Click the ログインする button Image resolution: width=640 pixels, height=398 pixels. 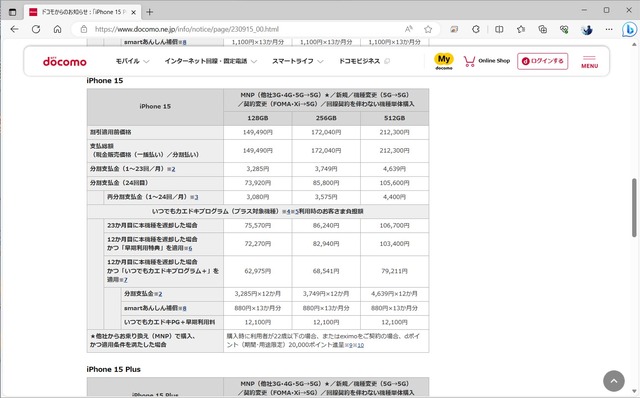(x=542, y=61)
